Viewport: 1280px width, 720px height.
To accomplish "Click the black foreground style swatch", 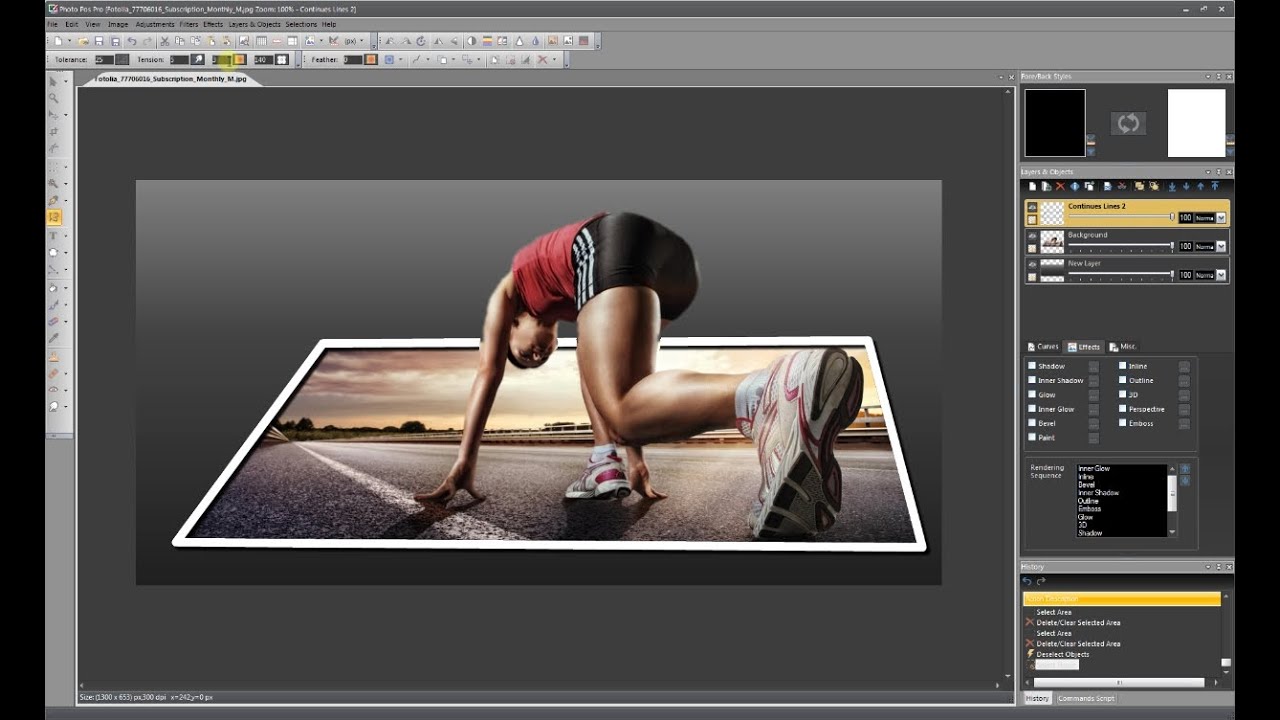I will click(1055, 123).
